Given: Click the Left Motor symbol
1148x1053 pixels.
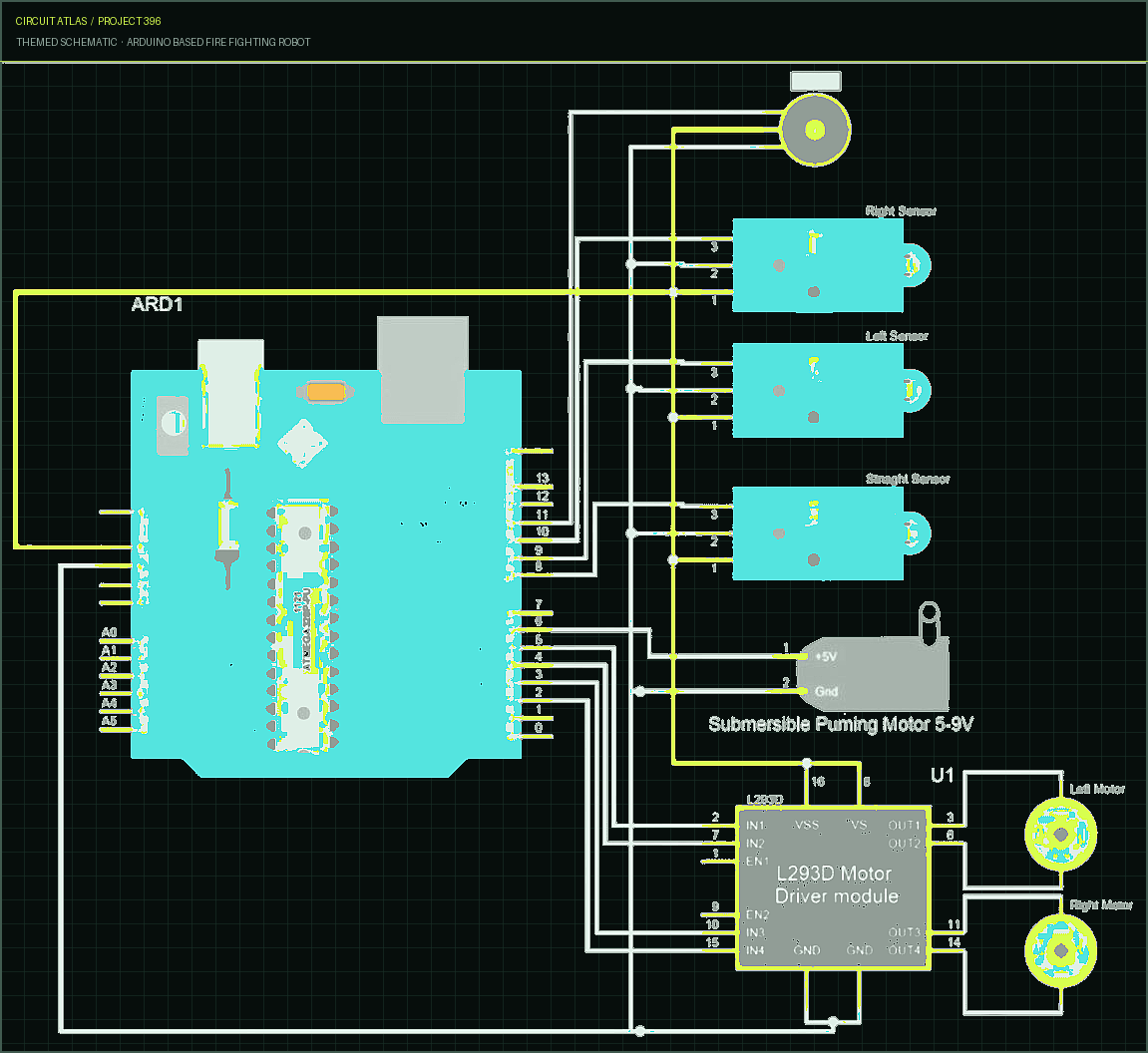Looking at the screenshot, I should tap(1061, 834).
